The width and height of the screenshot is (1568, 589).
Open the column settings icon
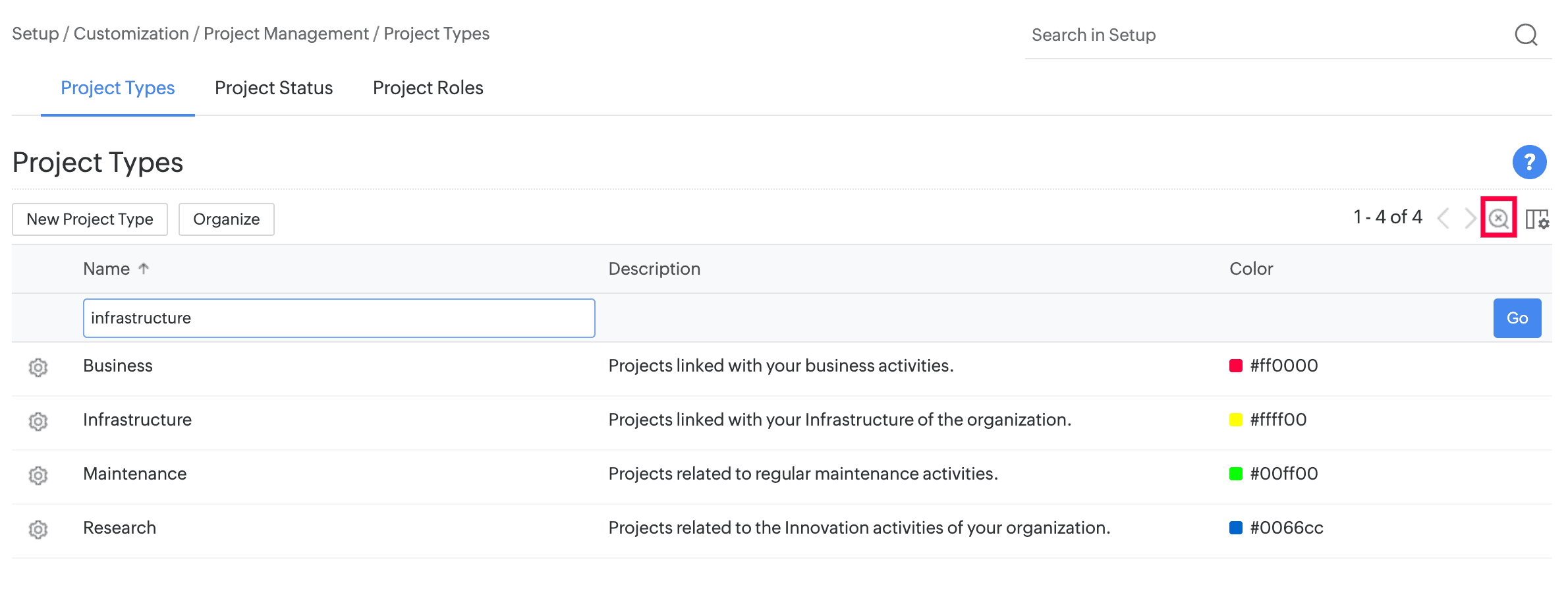pyautogui.click(x=1537, y=219)
